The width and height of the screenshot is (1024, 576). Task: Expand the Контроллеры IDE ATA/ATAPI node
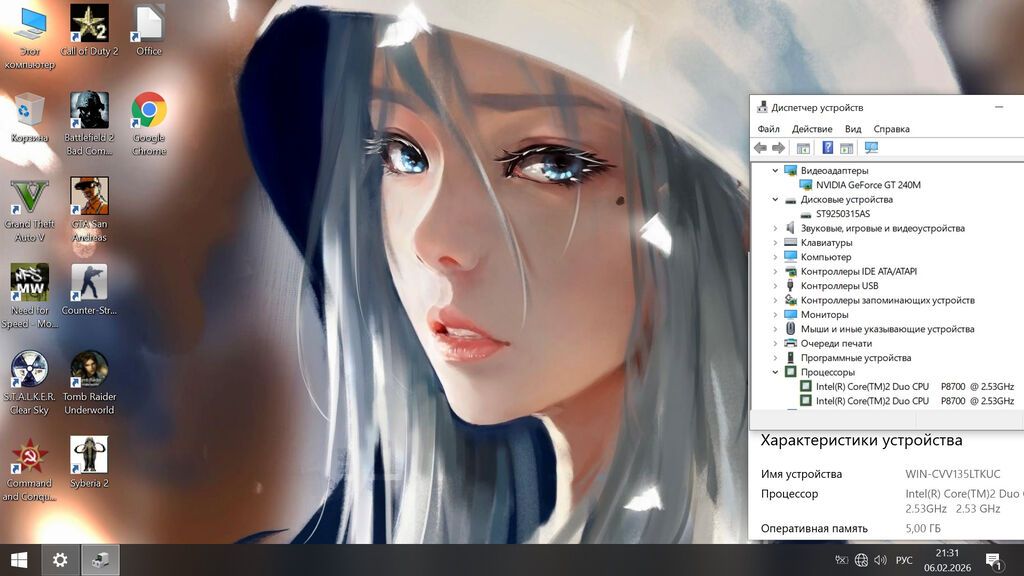(775, 271)
